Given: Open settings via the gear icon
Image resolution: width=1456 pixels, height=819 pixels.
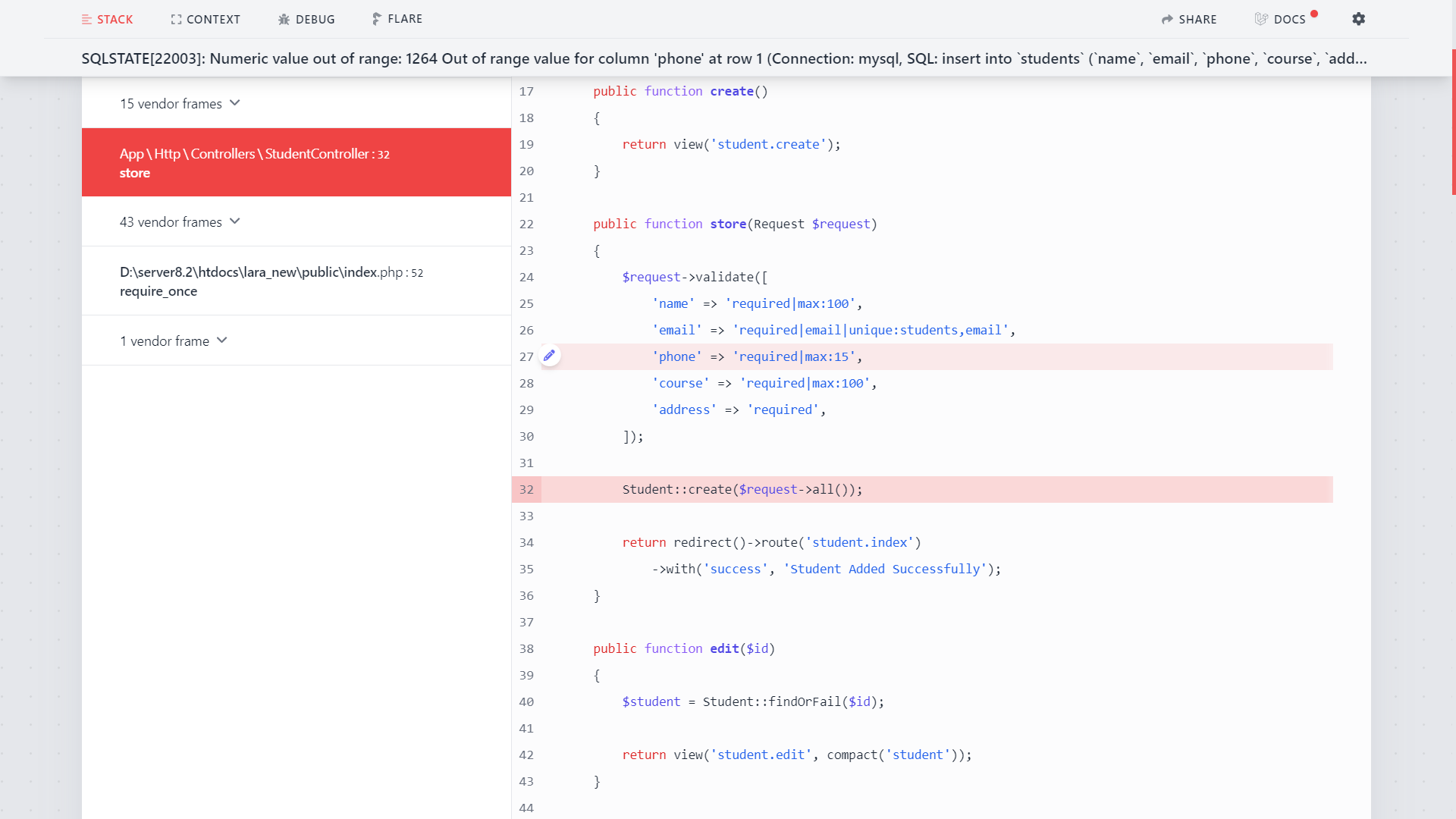Looking at the screenshot, I should coord(1359,19).
